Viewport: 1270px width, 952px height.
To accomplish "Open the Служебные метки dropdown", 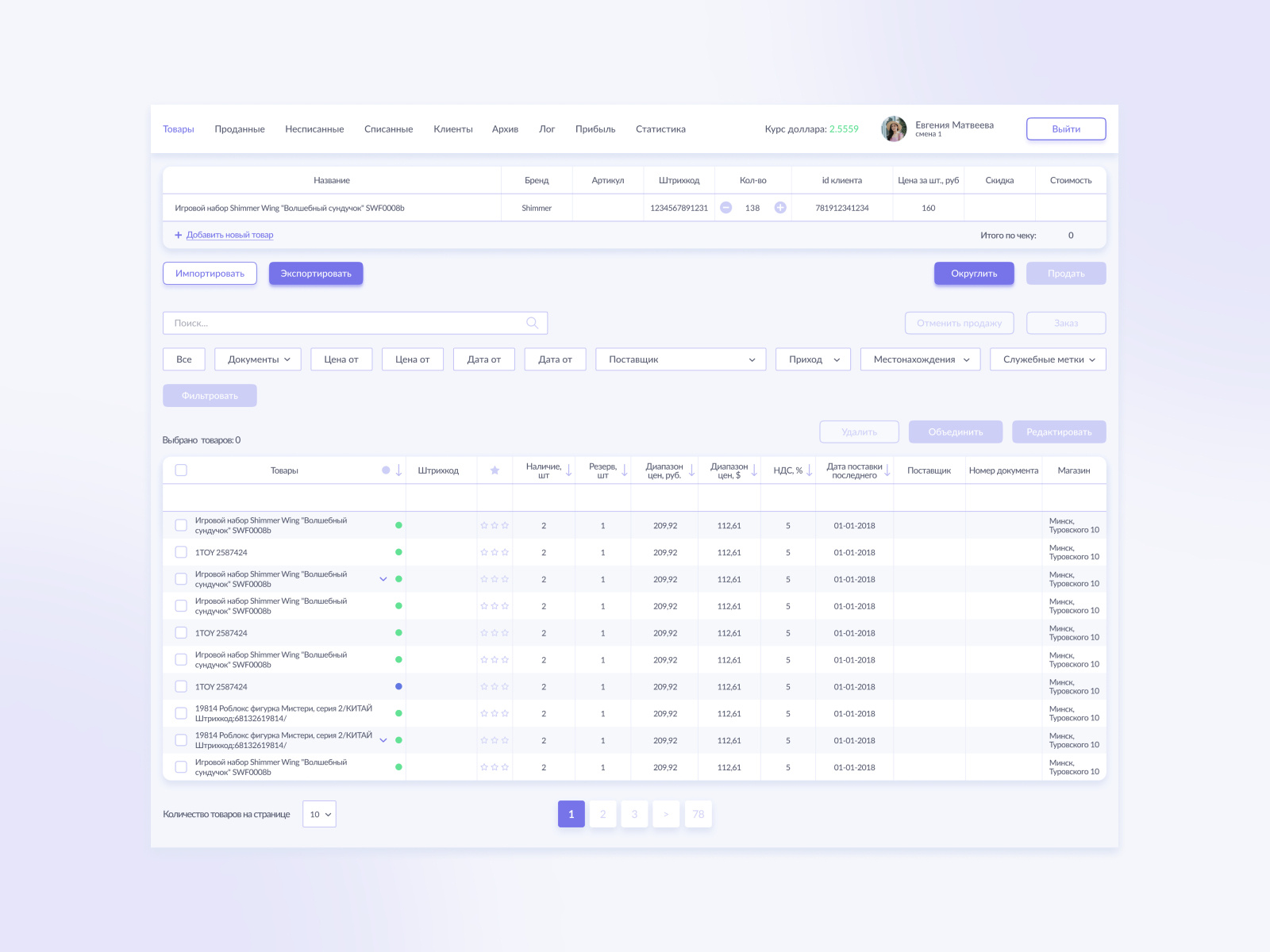I will pos(1048,359).
